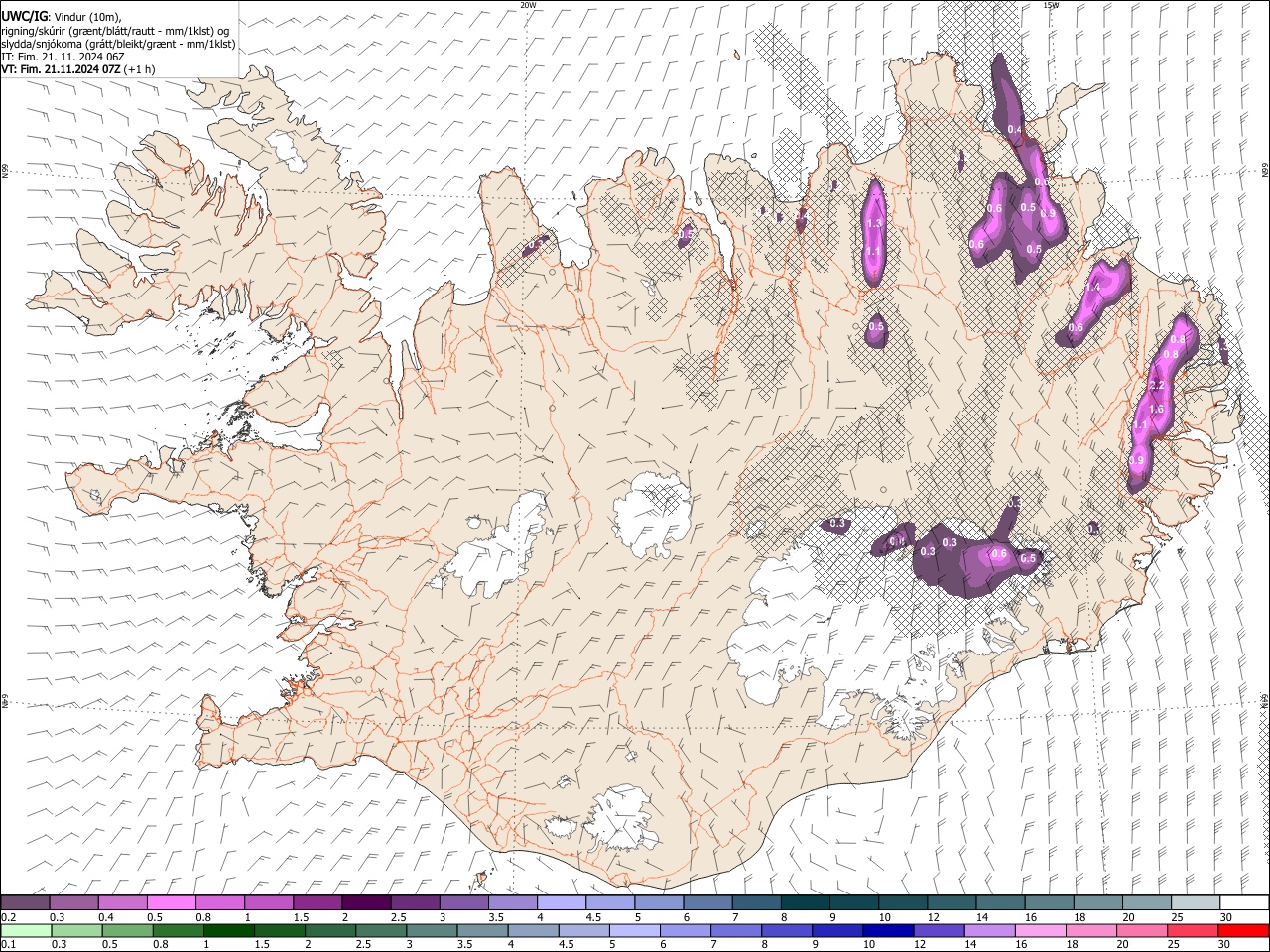Click the '2.2' snowfall value on the east coast

[1156, 385]
